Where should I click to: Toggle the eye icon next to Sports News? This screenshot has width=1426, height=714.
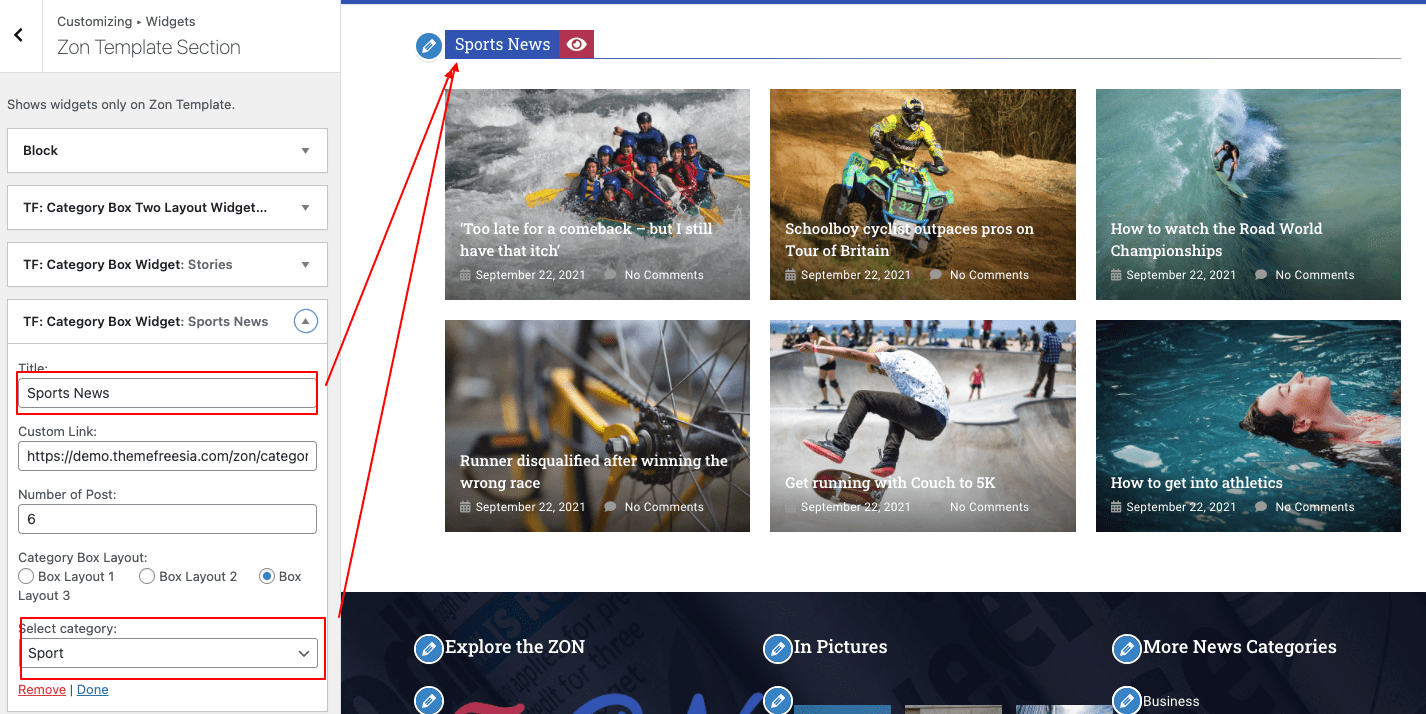click(576, 45)
